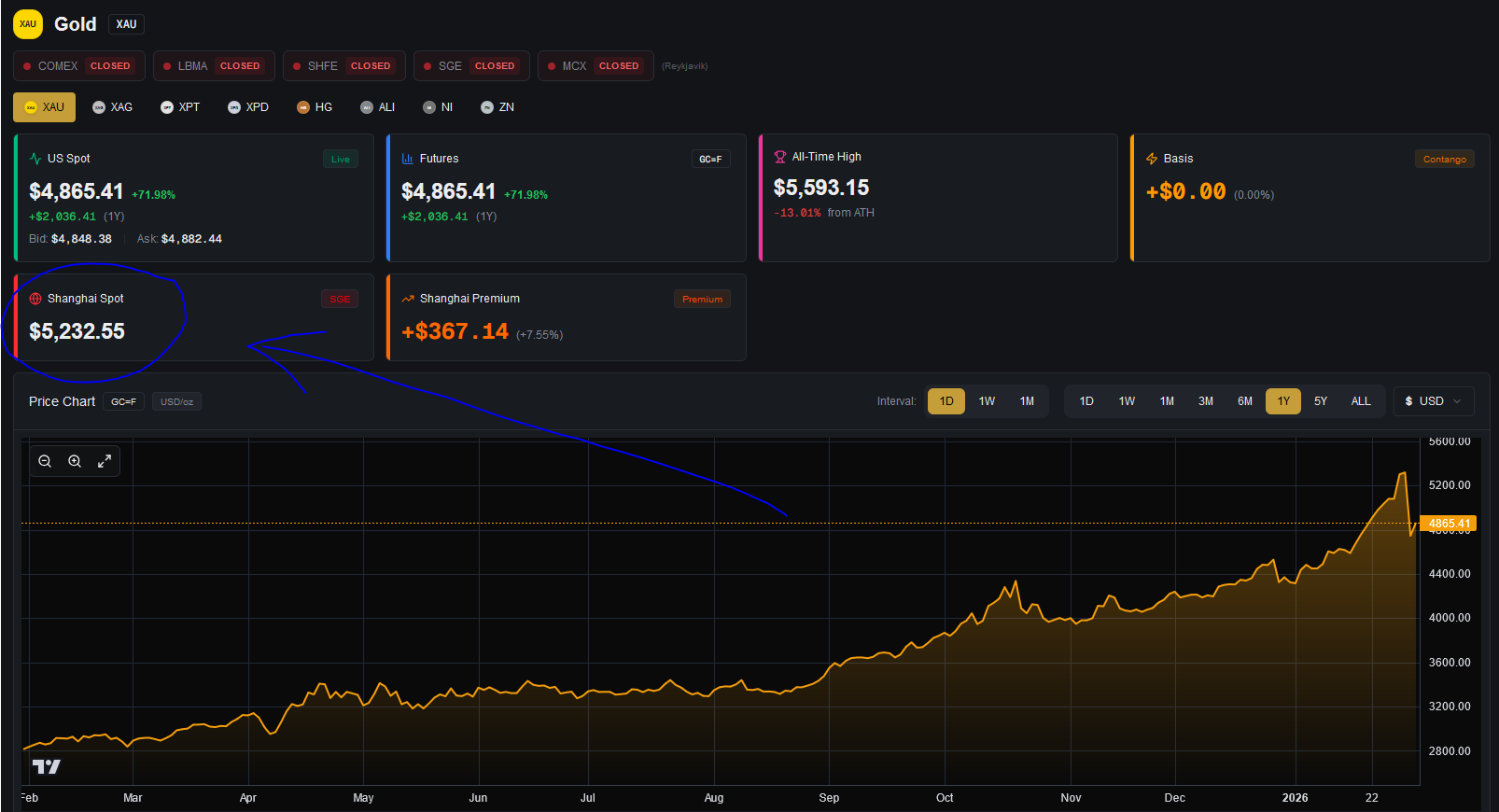Click the XAU badge beside the Gold title
1499x812 pixels.
click(127, 24)
